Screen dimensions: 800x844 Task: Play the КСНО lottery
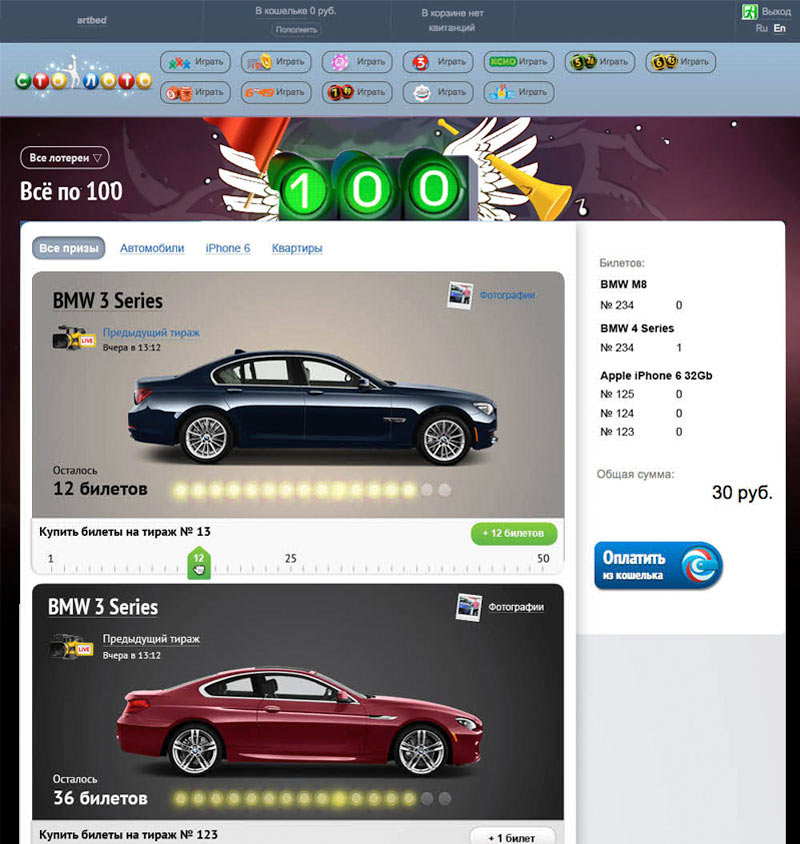(518, 62)
